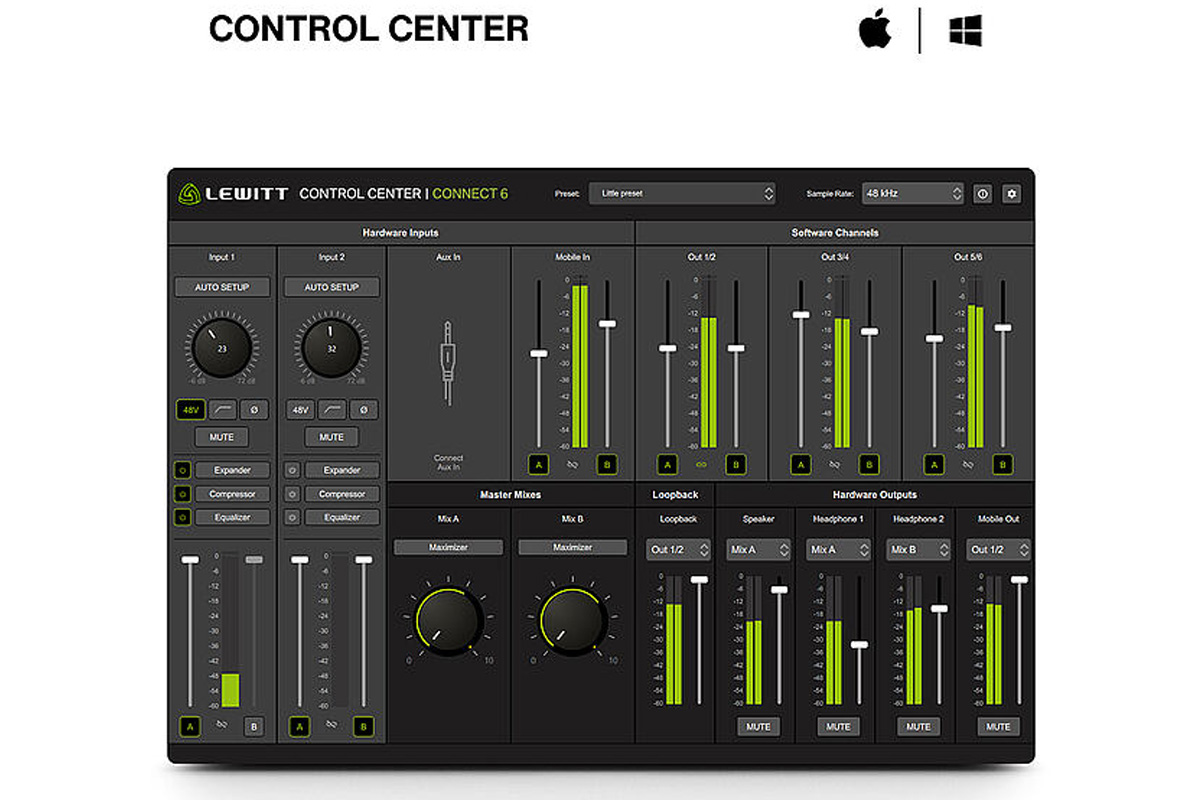
Task: Open the settings gear in Control Center
Action: point(1011,194)
